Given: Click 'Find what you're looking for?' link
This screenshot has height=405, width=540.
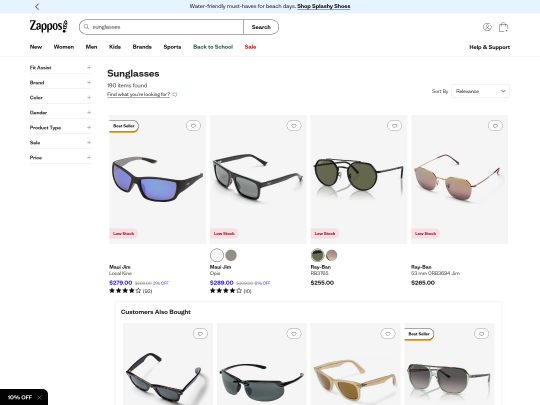Looking at the screenshot, I should (x=138, y=94).
